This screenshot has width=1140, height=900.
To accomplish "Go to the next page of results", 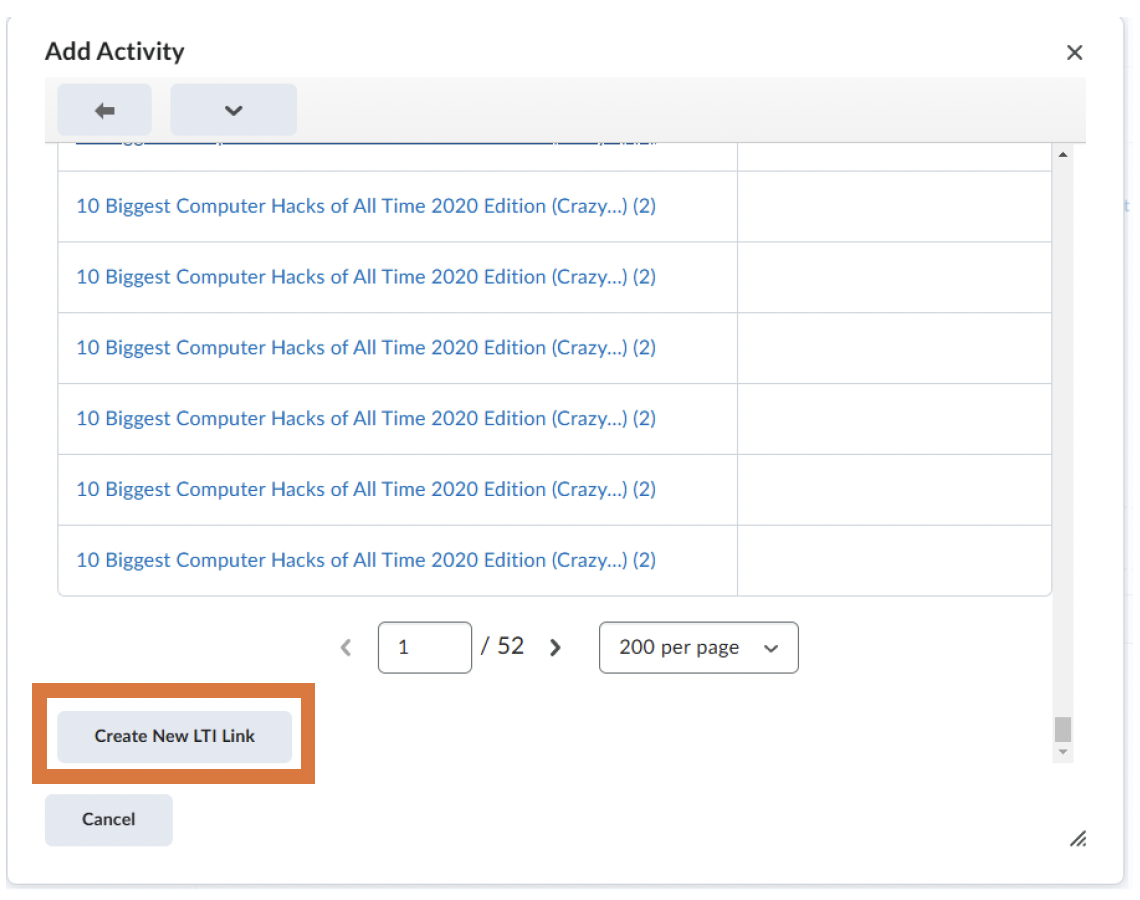I will click(556, 648).
